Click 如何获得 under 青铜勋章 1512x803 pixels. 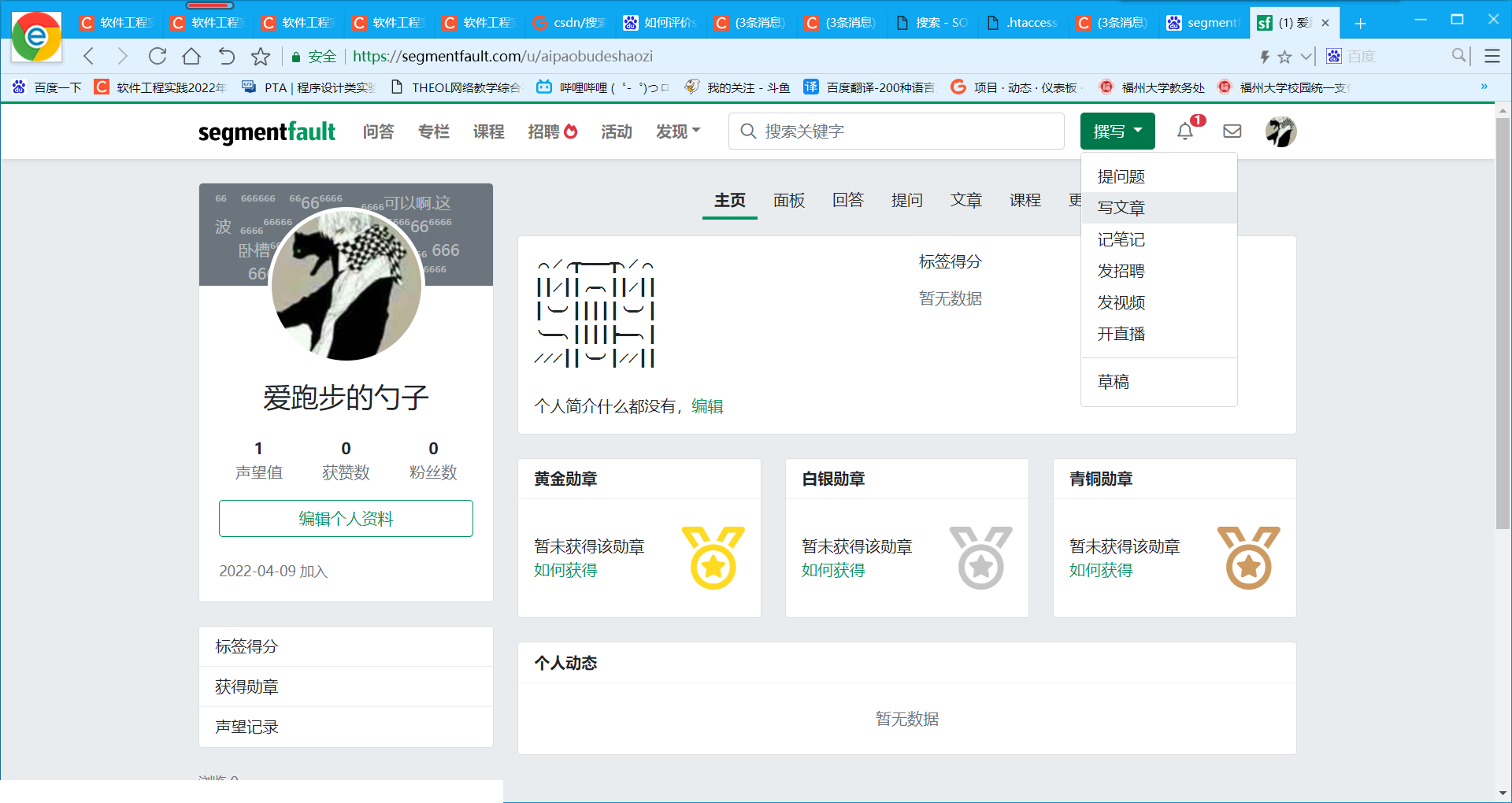[1101, 570]
